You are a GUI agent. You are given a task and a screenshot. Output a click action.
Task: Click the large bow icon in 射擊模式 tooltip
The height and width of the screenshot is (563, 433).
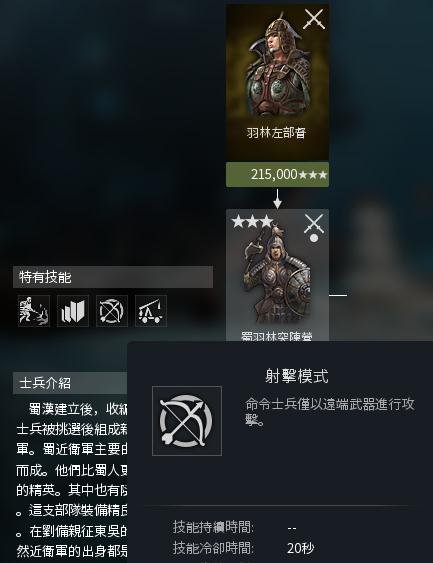[187, 421]
